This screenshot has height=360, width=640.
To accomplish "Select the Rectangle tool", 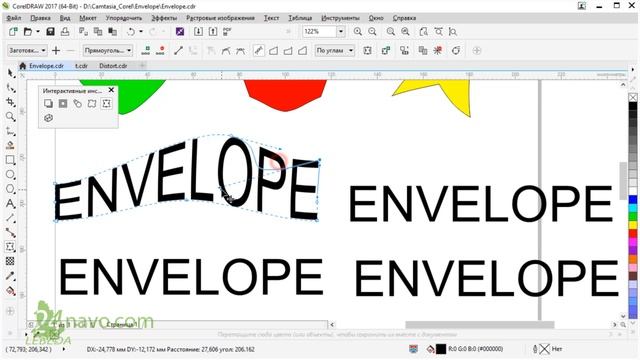I will coord(10,160).
